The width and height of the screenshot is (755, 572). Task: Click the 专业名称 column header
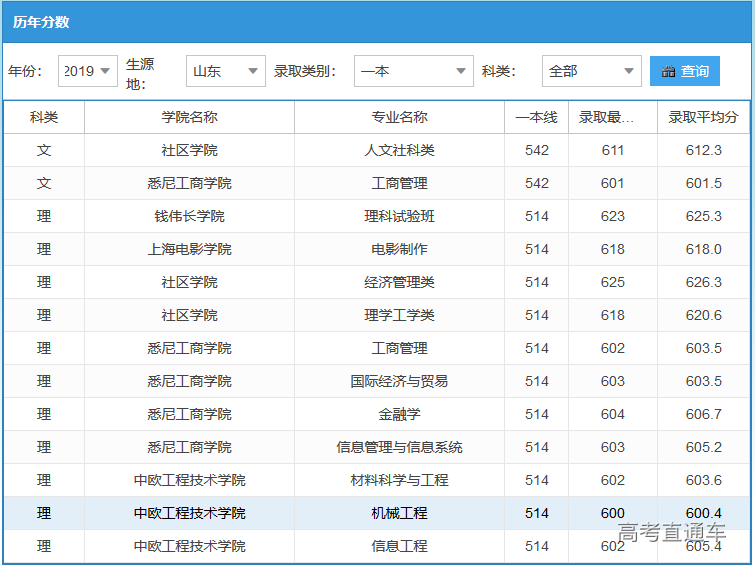pyautogui.click(x=399, y=117)
